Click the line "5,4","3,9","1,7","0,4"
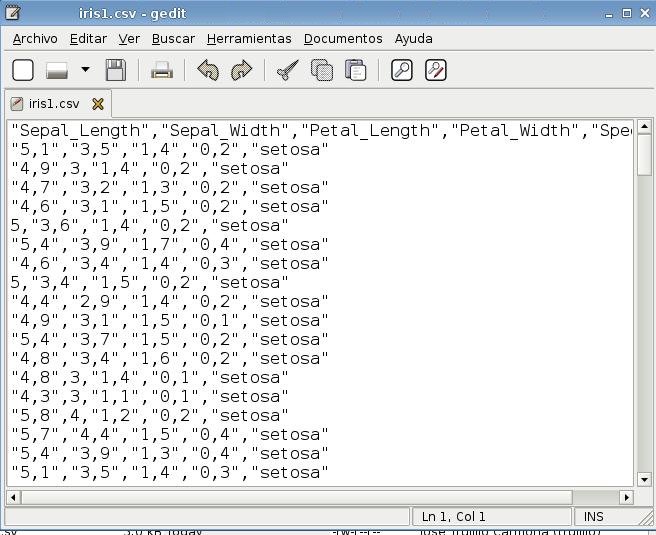The image size is (656, 535). tap(169, 245)
